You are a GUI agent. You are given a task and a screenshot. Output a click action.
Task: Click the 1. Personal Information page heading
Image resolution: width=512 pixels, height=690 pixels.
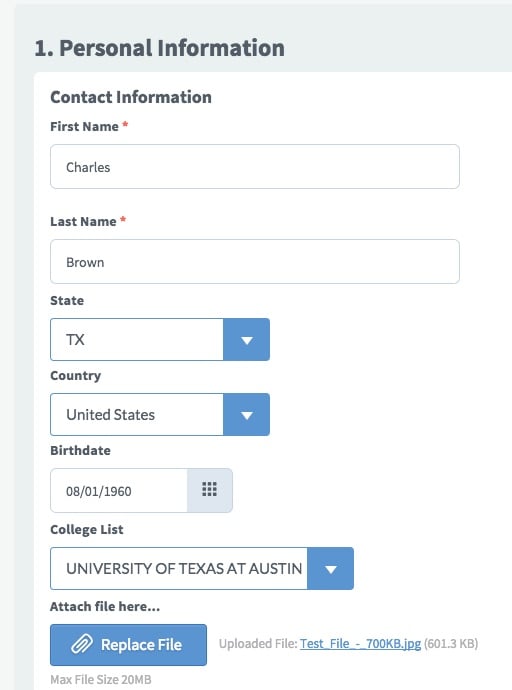click(160, 48)
